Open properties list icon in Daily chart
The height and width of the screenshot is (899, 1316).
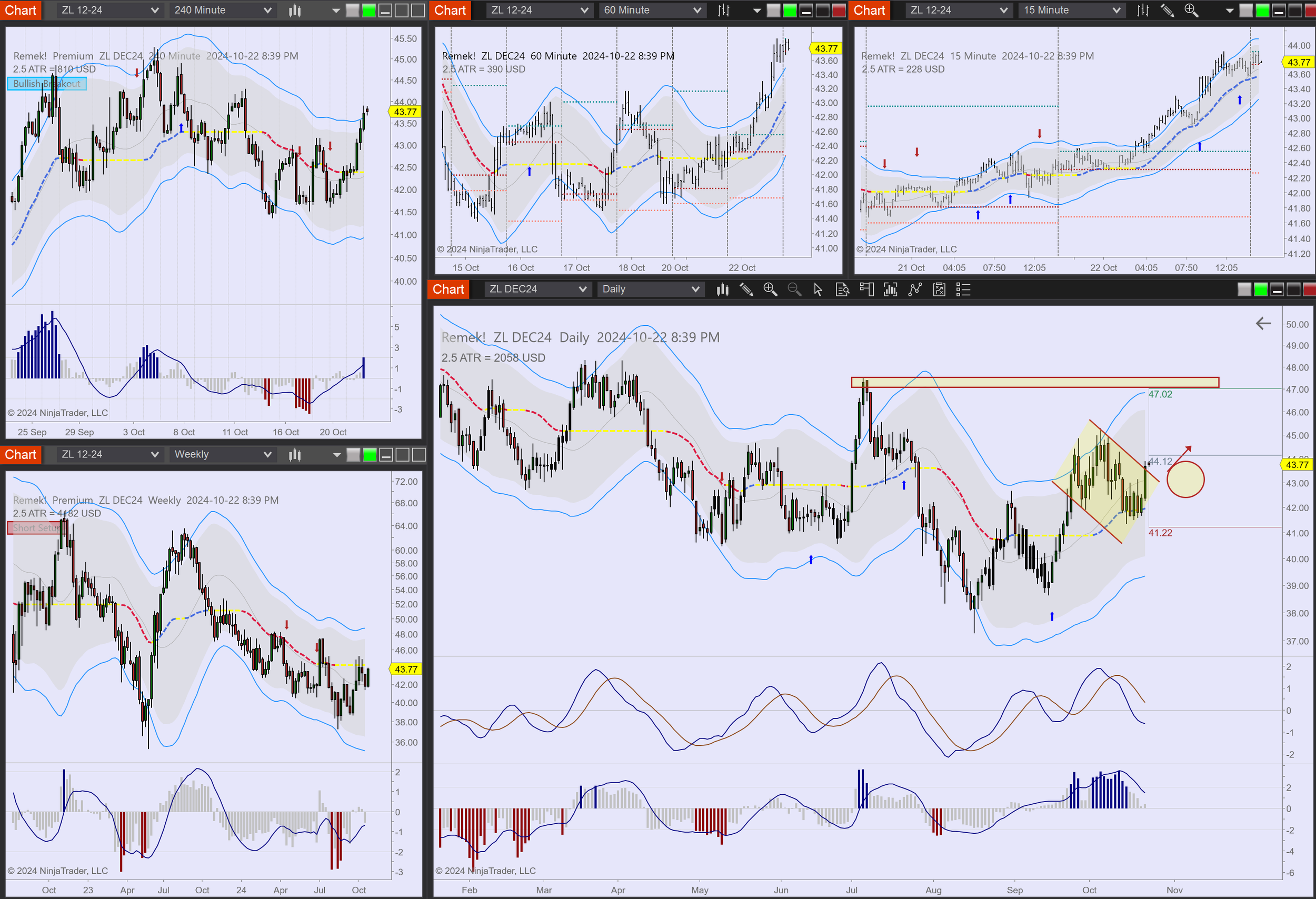963,290
